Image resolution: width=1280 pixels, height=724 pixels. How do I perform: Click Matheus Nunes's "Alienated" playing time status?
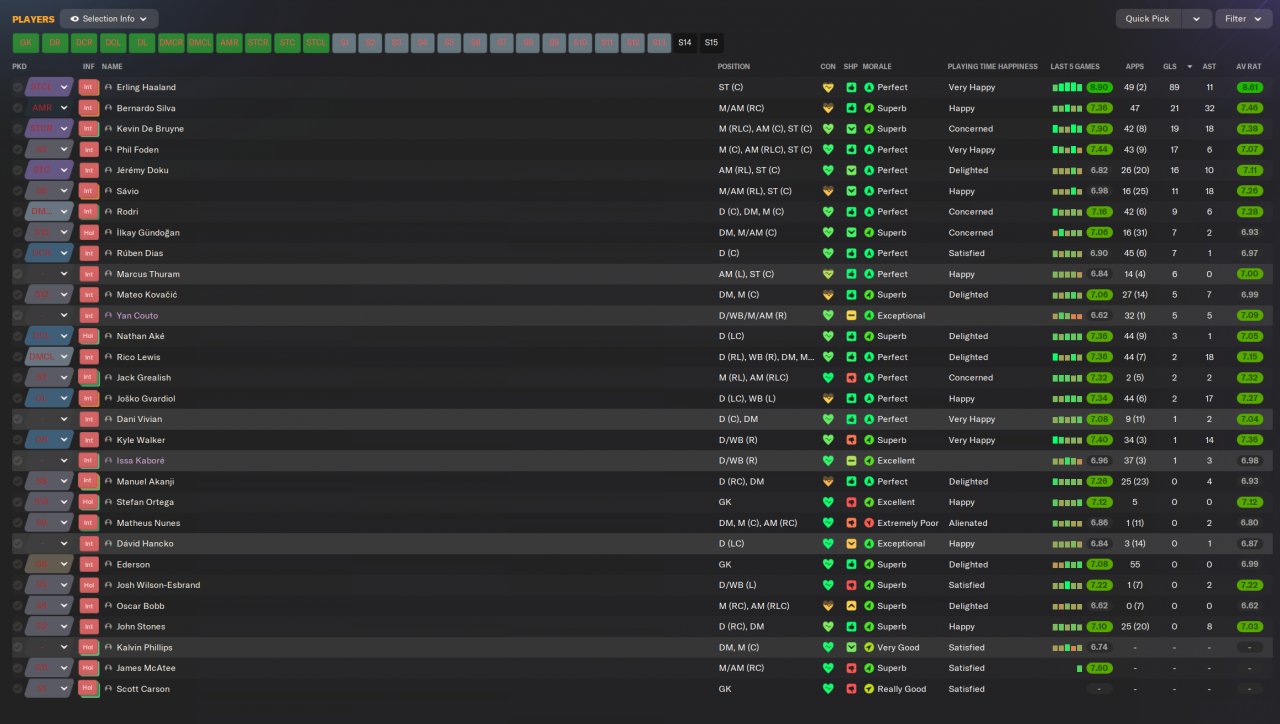968,523
